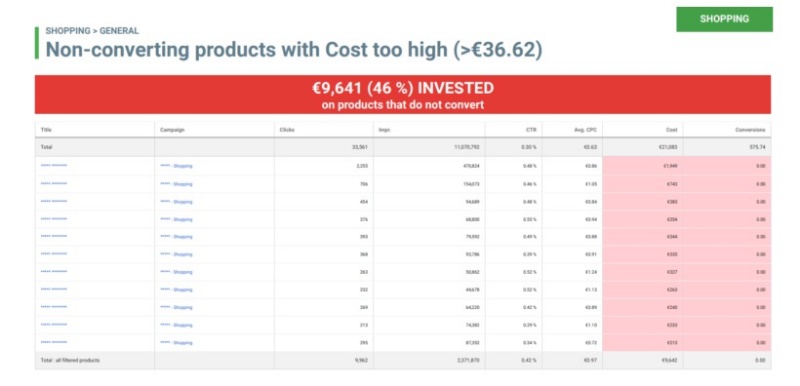
Task: Open product title link in the 393 clicks row
Action: point(54,236)
